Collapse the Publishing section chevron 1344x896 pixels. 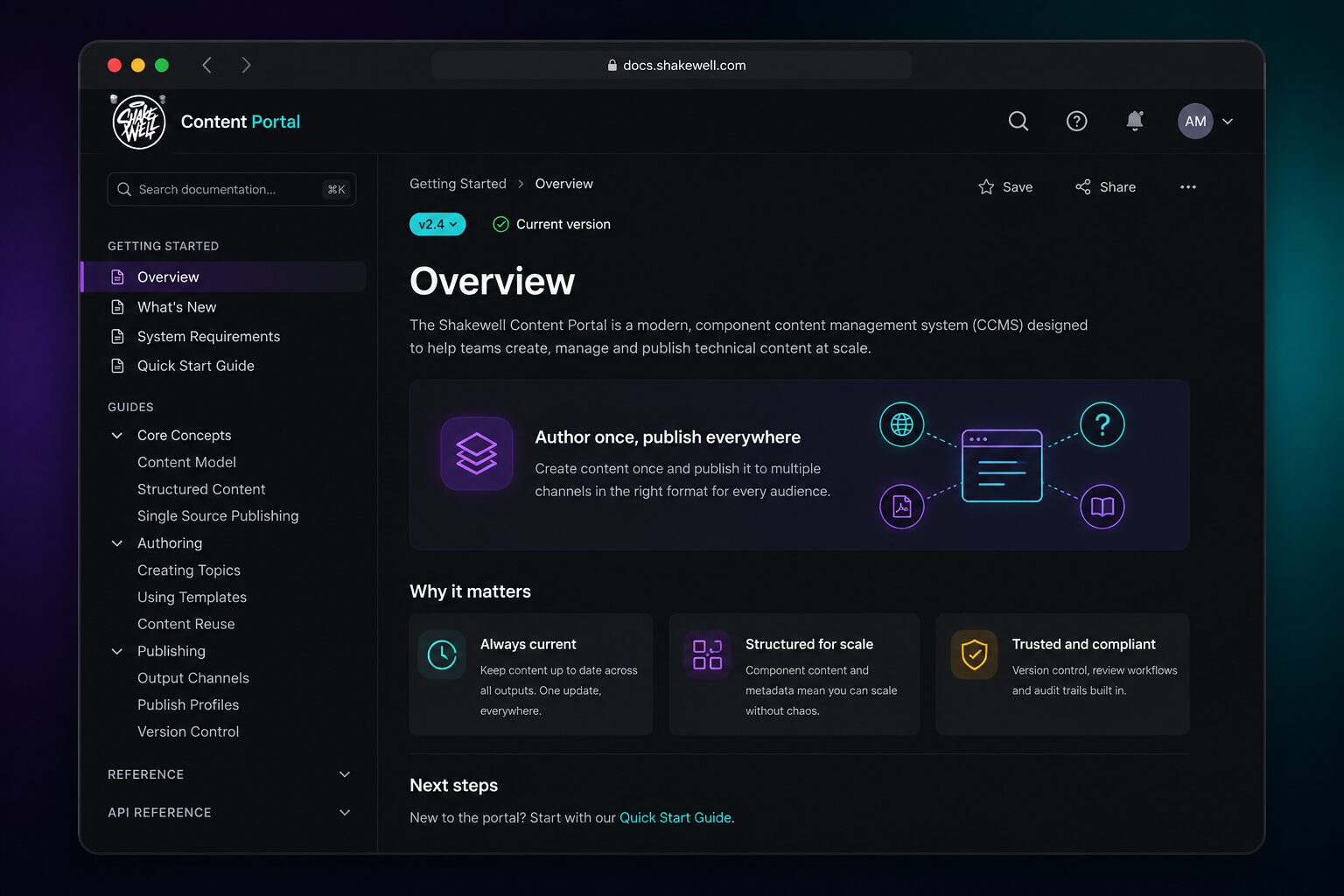(116, 651)
